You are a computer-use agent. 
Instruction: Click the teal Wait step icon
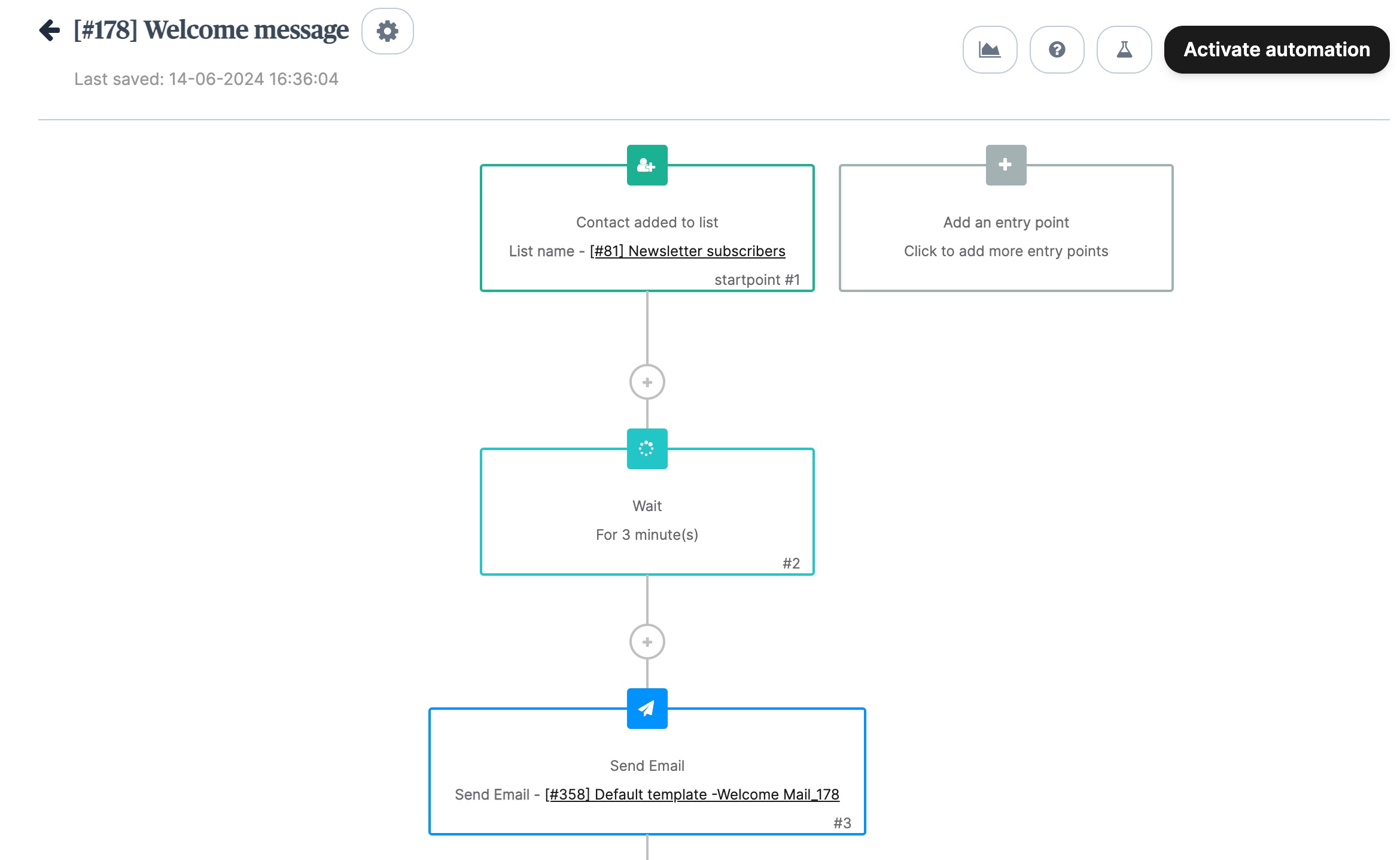click(647, 449)
